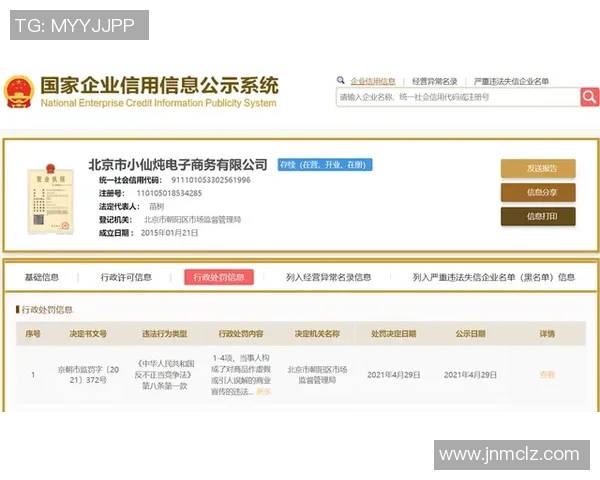Click the 序号 column header
This screenshot has height=480, width=600.
(33, 334)
